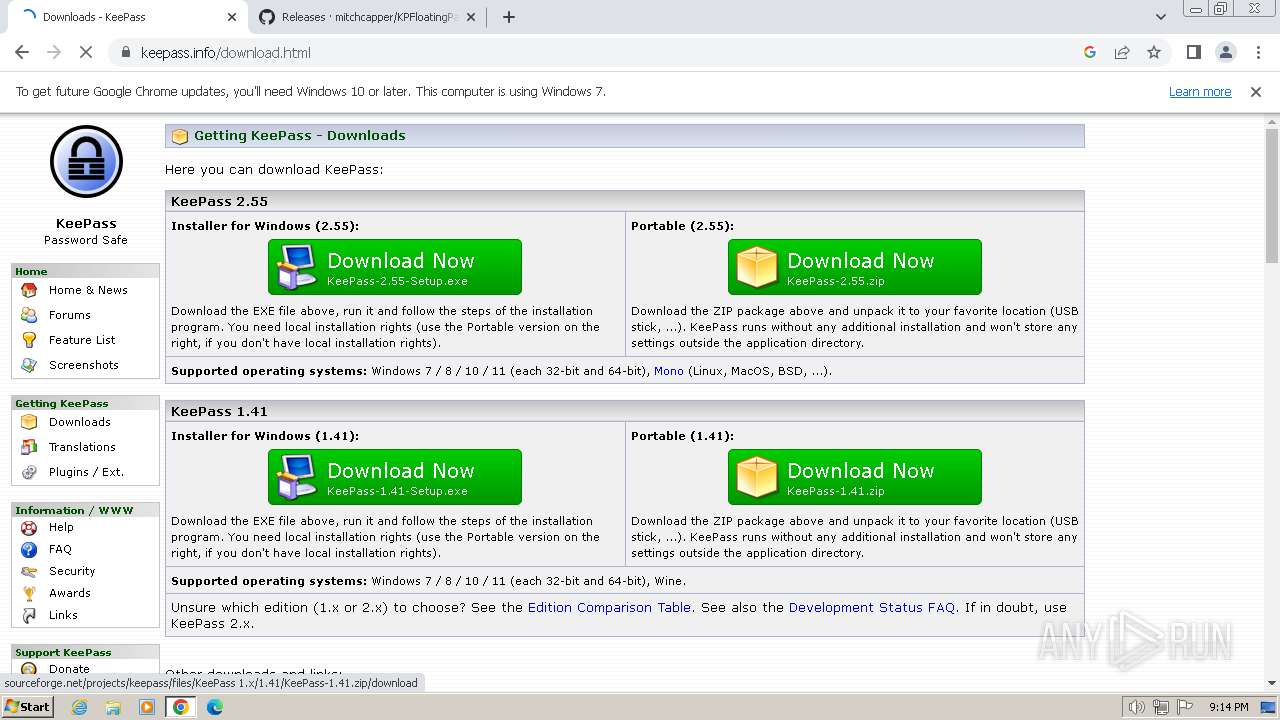Click the Plugins / Ext. icon
This screenshot has height=720, width=1280.
point(29,472)
